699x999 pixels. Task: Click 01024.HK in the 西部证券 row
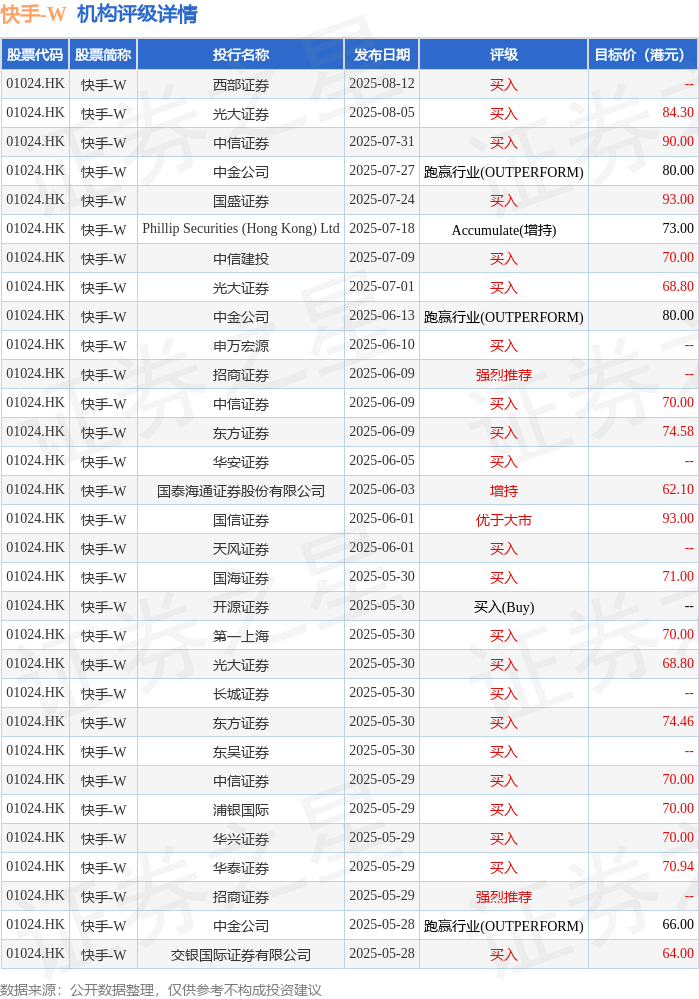(x=35, y=83)
